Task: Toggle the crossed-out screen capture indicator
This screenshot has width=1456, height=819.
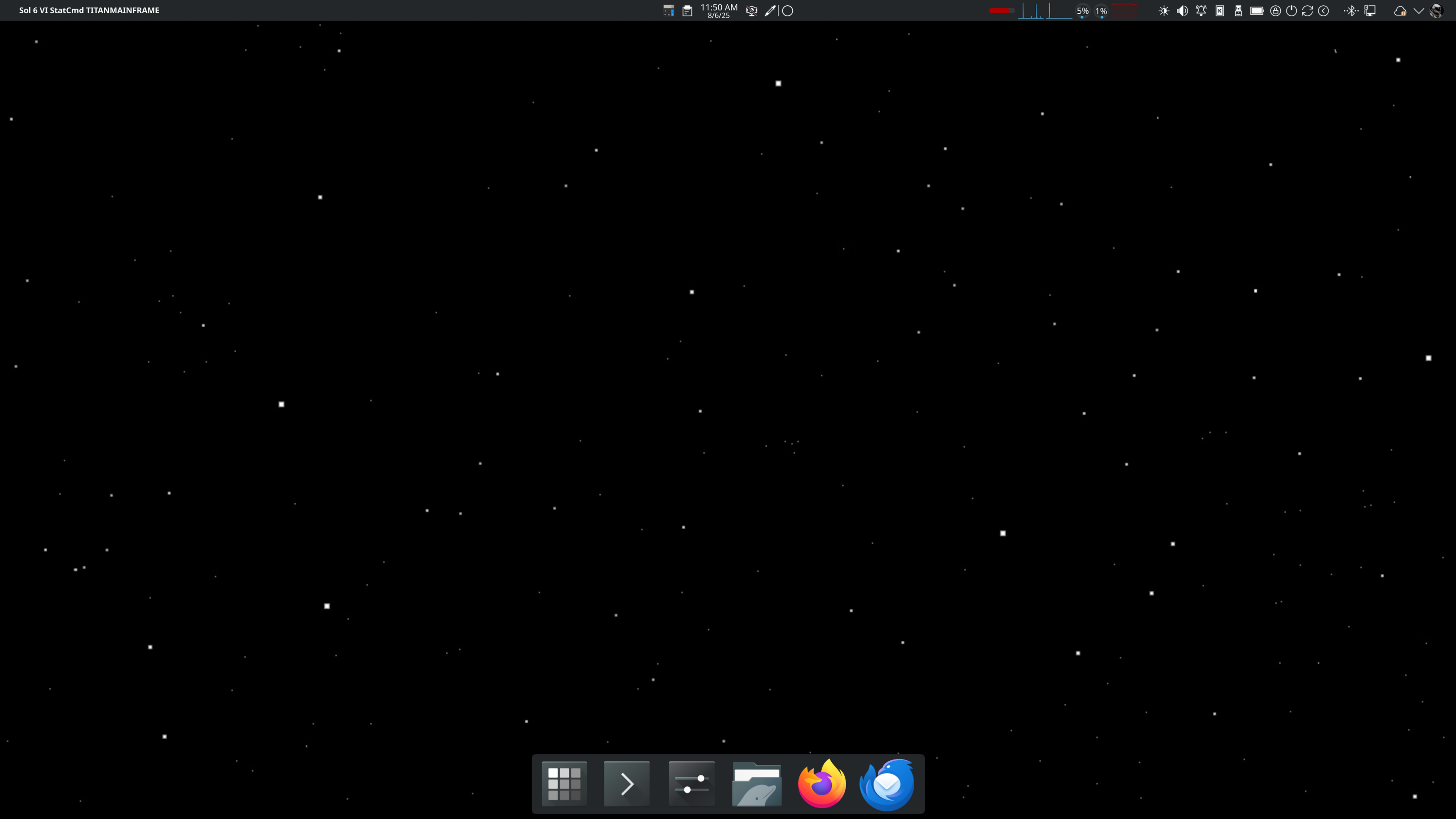Action: (752, 10)
